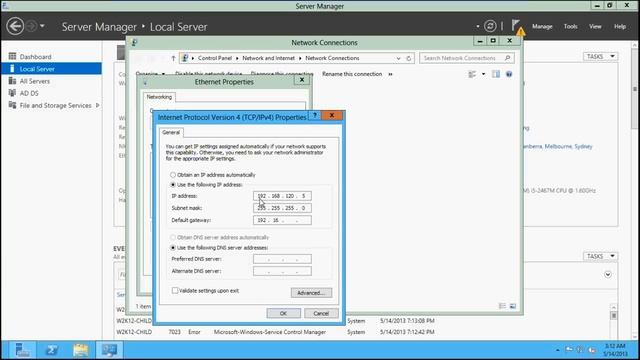Open Network Connections help icon
640x360 pixels.
click(509, 74)
